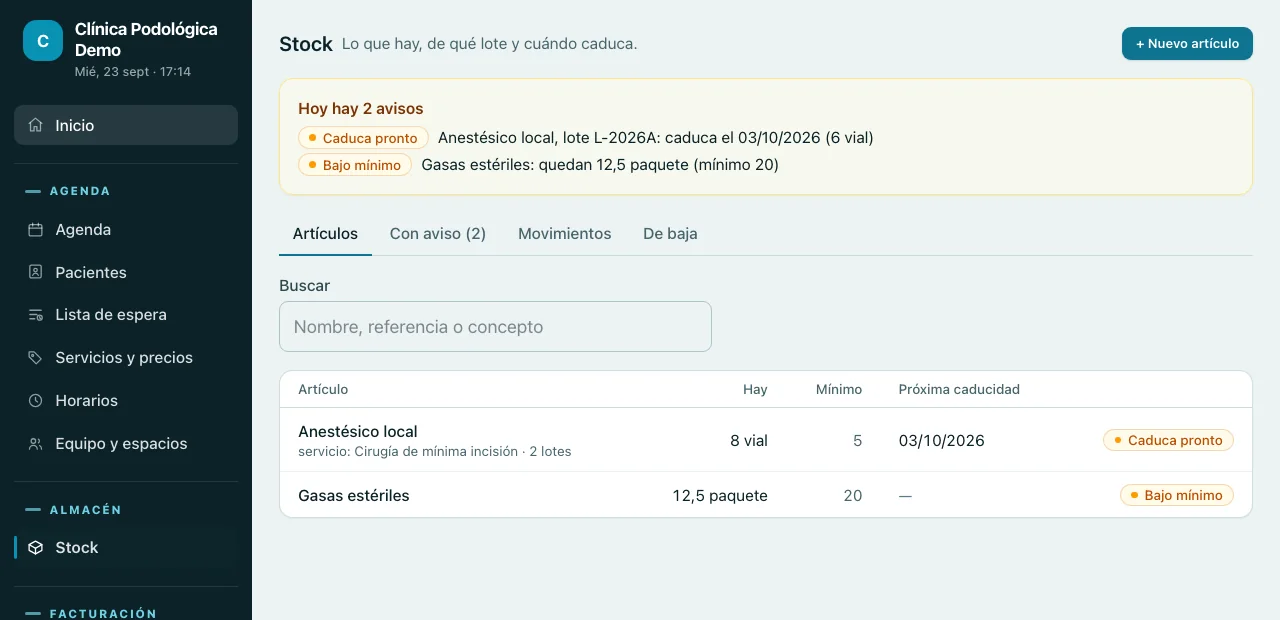Click the date Mié, 23 sept · 17:14

pos(133,72)
